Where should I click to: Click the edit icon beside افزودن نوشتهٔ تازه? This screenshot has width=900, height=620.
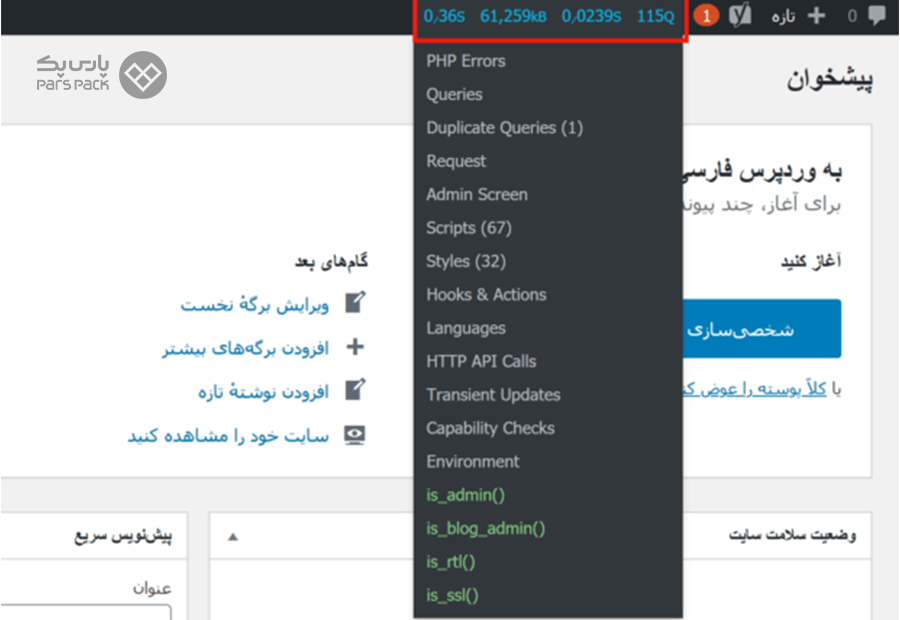(355, 390)
